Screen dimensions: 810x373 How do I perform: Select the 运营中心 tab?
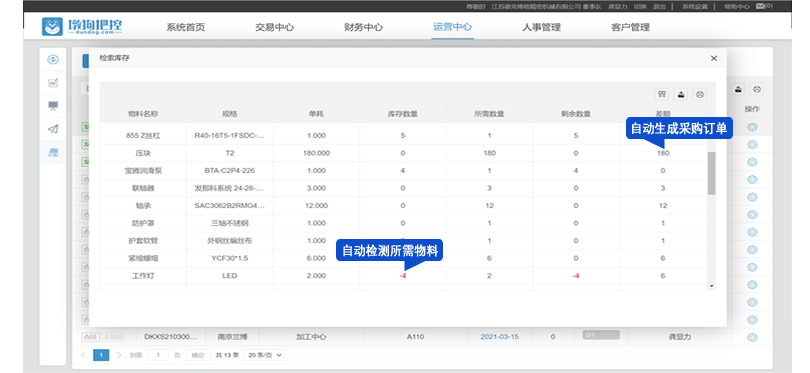[453, 27]
